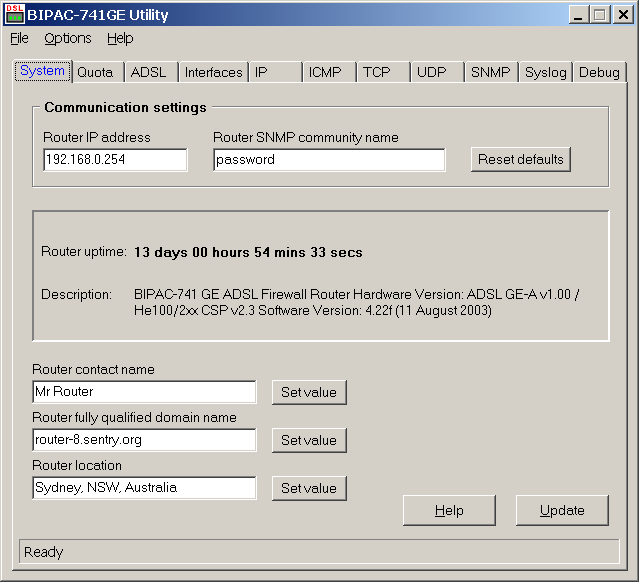Open the File menu
The image size is (639, 582).
coord(19,38)
